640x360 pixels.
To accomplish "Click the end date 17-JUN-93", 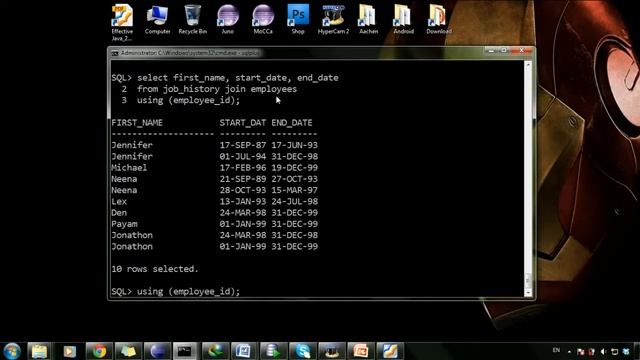I will point(294,145).
